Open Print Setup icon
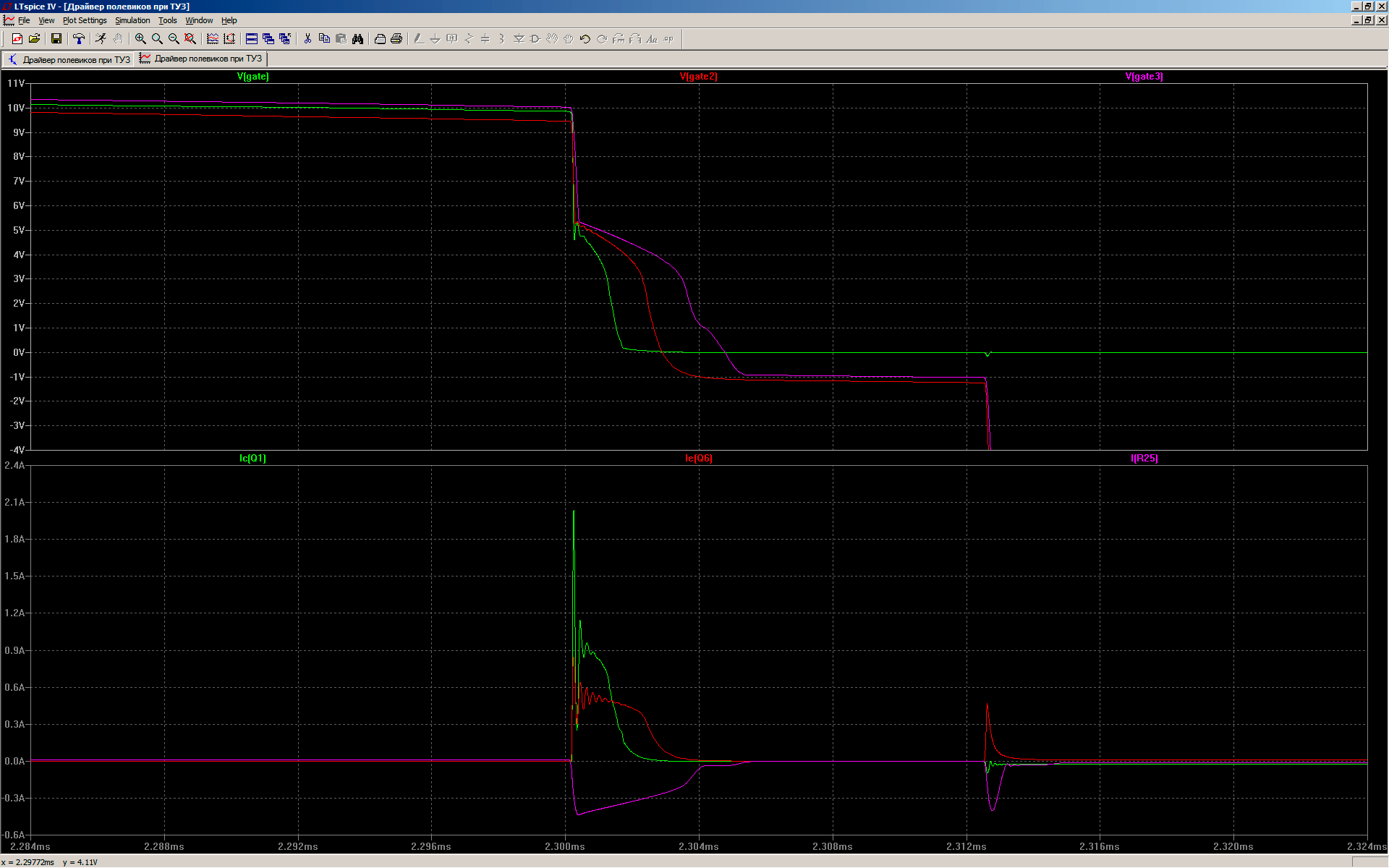 click(380, 39)
